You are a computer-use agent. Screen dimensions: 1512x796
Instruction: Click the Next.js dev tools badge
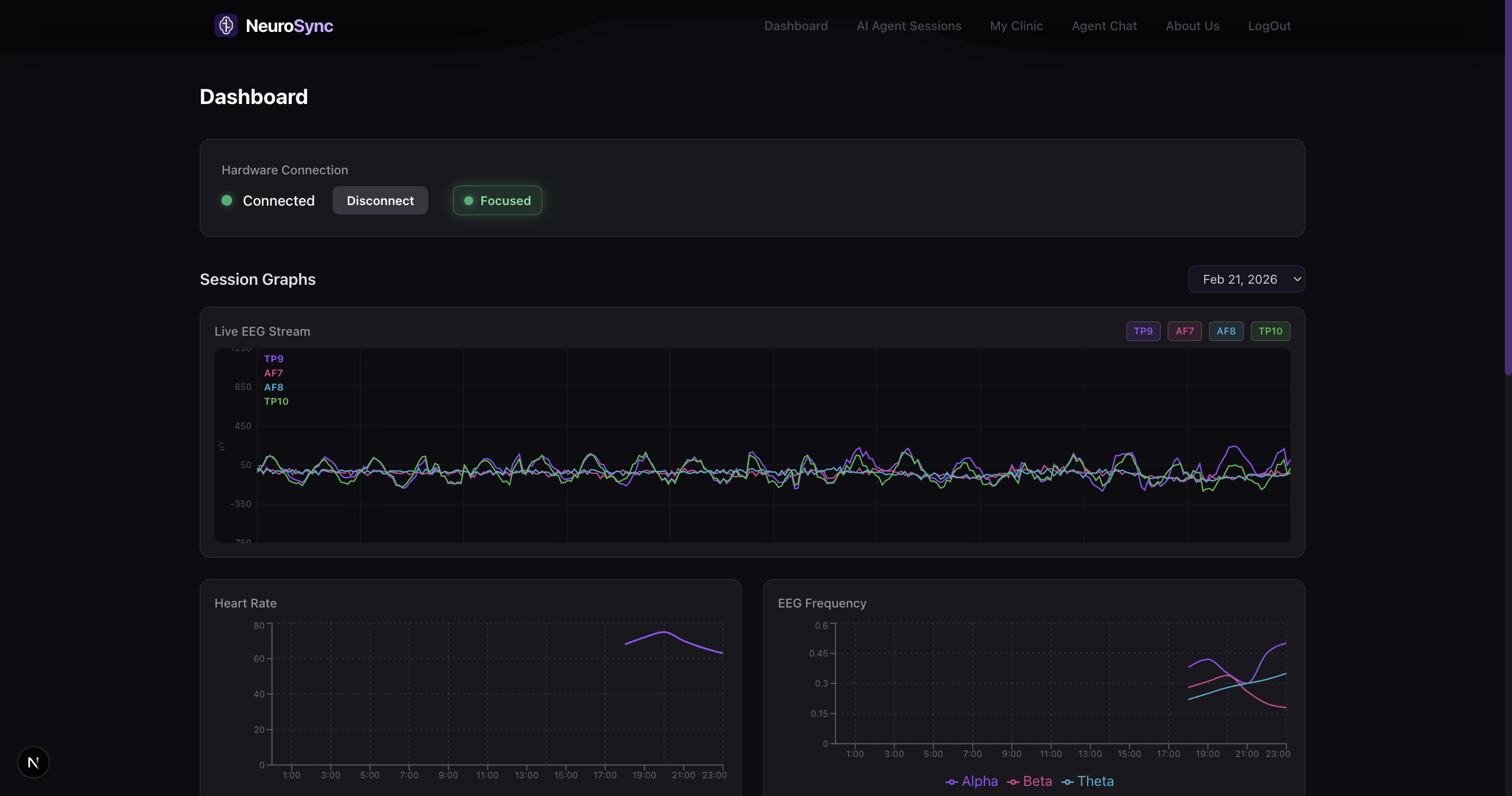[34, 762]
